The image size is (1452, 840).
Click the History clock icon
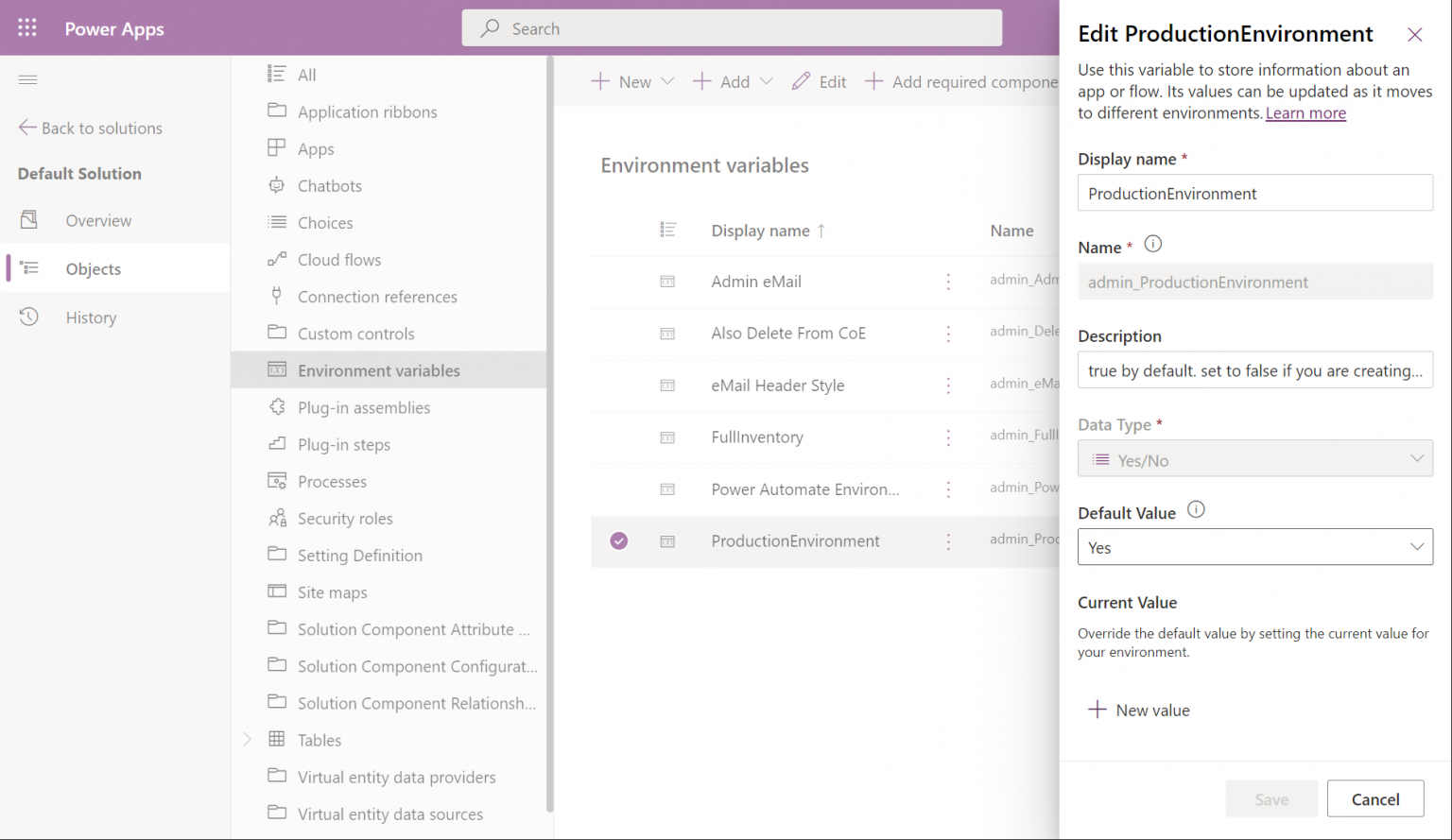tap(29, 317)
